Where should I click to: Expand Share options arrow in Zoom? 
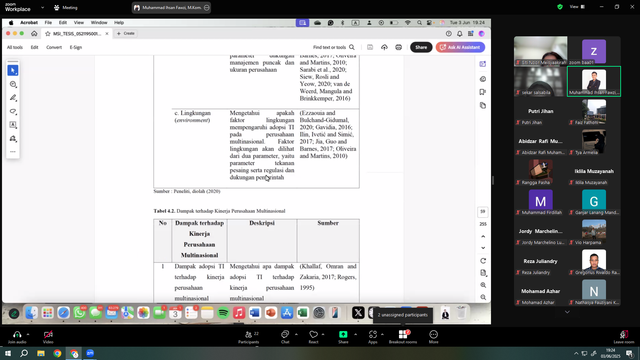[x=355, y=334]
